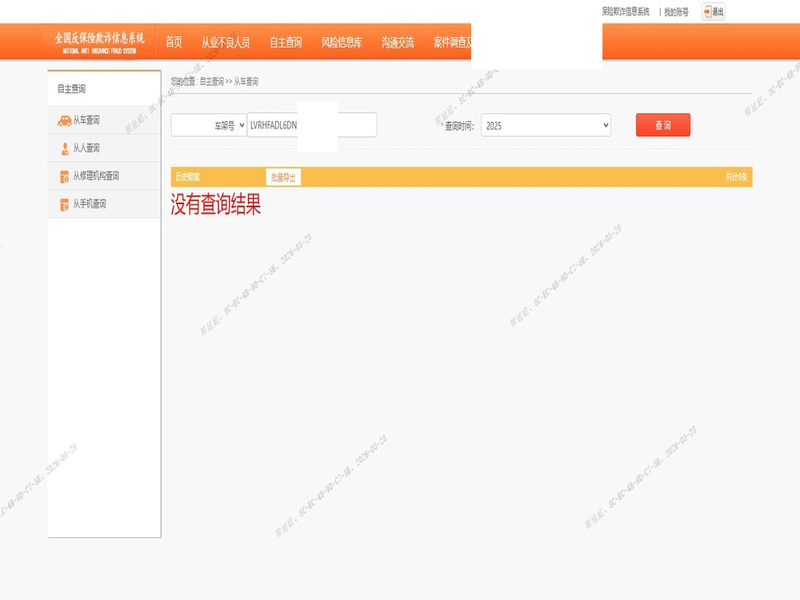Open 沟通交流 menu item
The image size is (800, 600).
tap(397, 42)
